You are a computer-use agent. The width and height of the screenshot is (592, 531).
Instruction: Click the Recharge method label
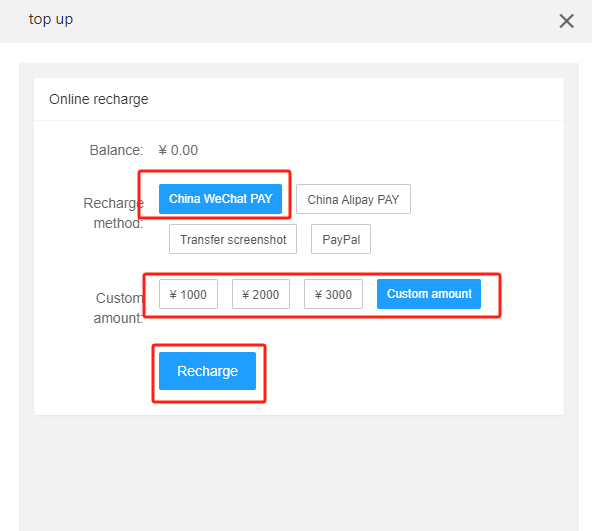coord(114,213)
